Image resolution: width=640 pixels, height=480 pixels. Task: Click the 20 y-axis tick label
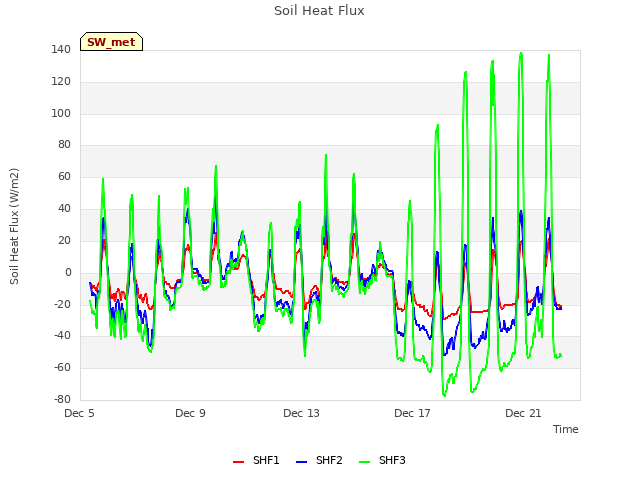64,240
